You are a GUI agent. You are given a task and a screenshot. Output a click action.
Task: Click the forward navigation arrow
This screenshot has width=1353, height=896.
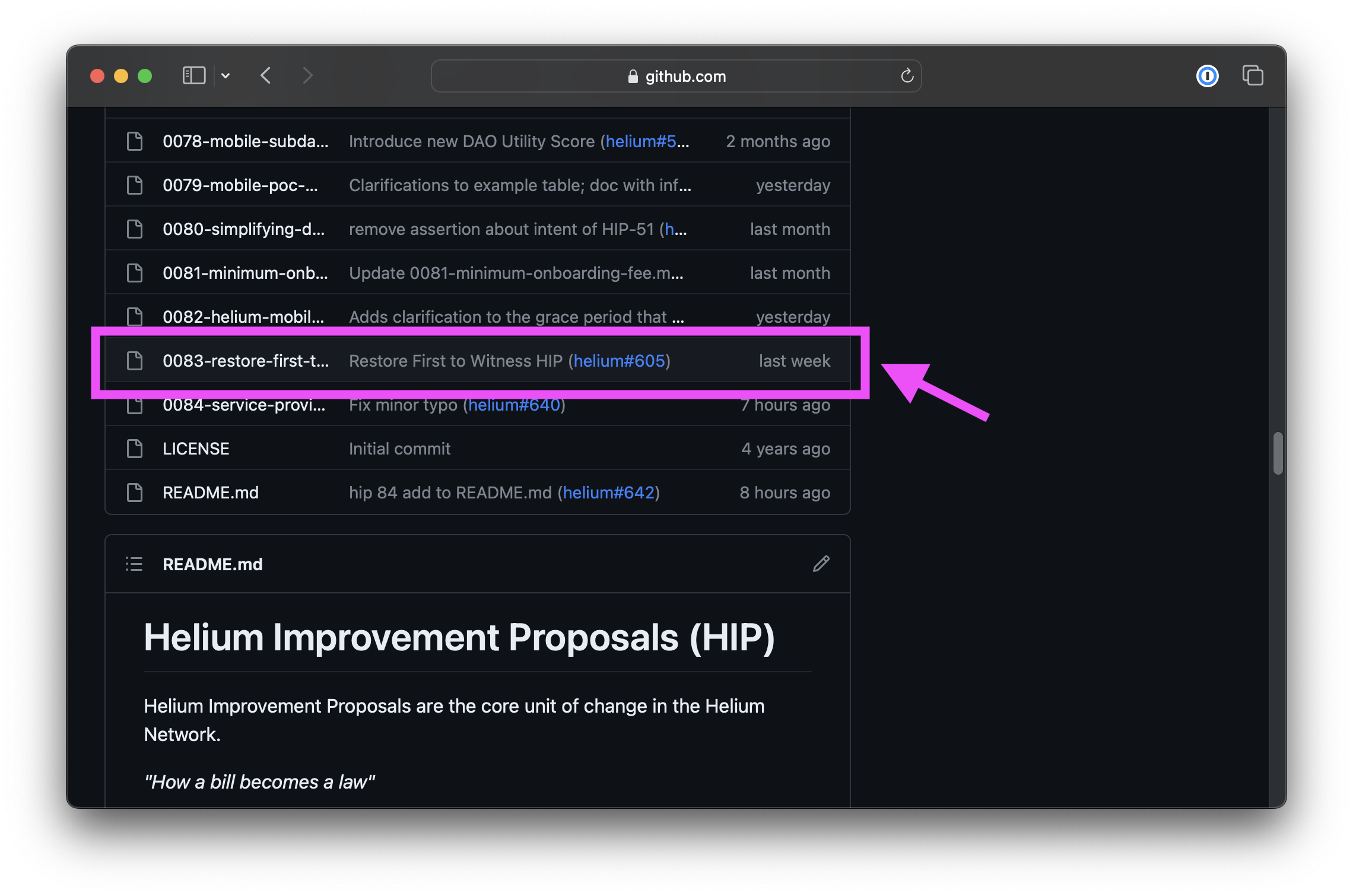tap(307, 76)
